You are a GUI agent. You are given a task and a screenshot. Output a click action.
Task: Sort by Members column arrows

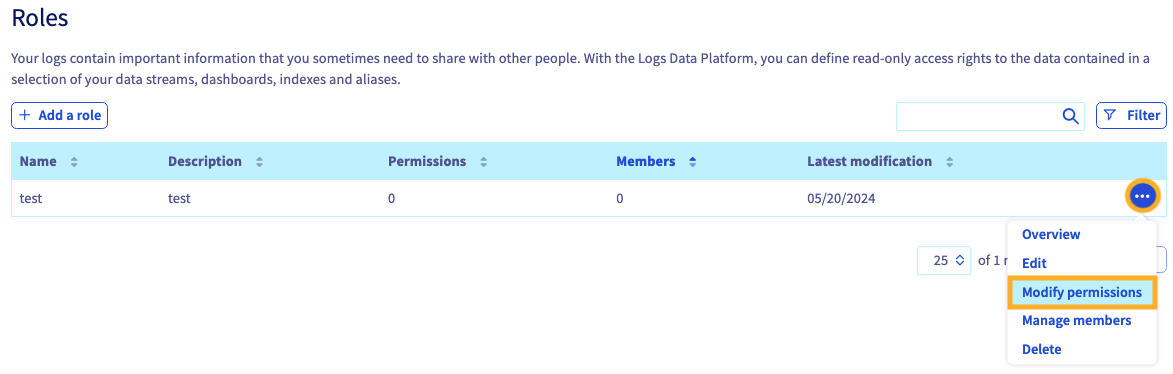pos(693,162)
